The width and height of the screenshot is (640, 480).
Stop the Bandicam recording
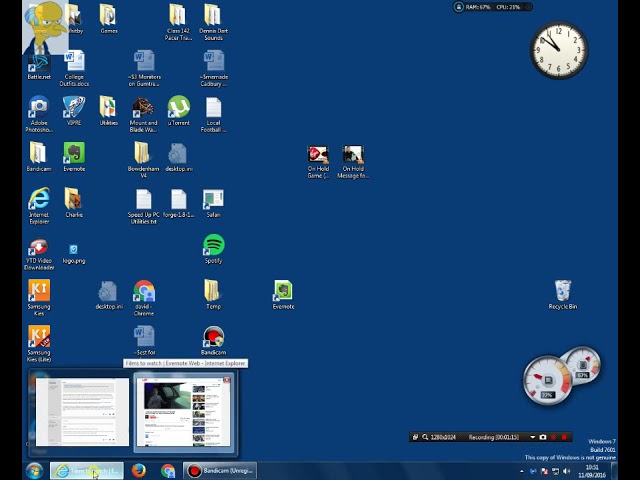click(x=564, y=437)
